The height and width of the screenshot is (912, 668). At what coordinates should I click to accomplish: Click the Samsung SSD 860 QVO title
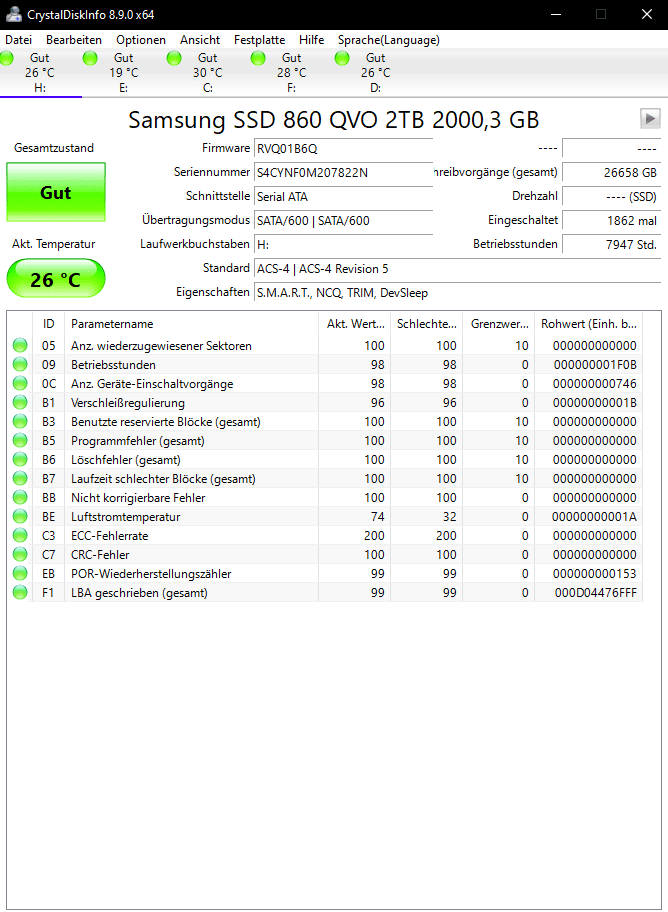(333, 120)
